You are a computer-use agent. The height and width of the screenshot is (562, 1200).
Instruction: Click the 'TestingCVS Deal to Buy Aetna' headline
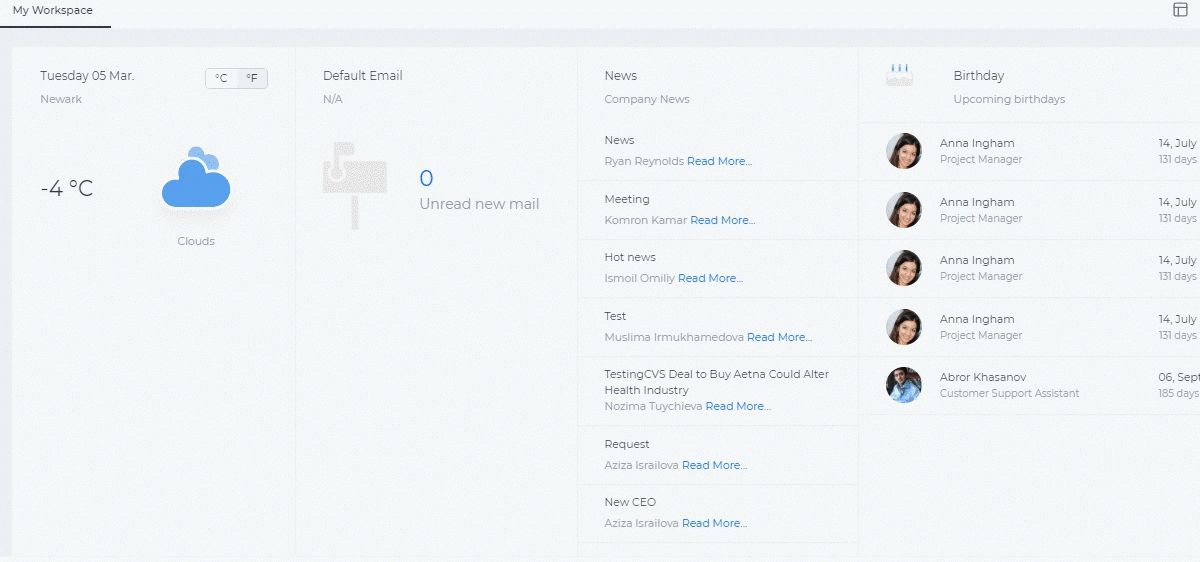pos(716,382)
